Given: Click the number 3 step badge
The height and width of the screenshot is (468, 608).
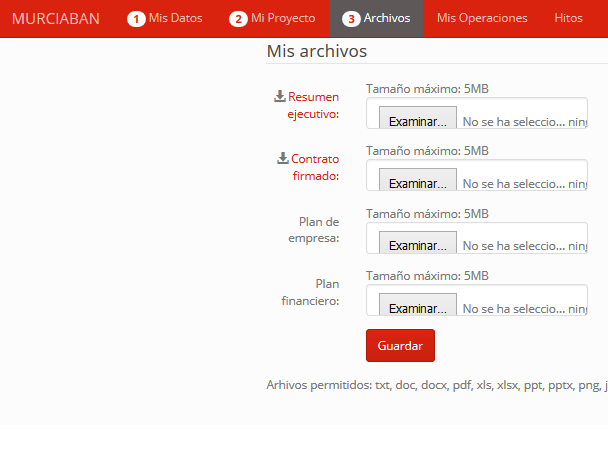Looking at the screenshot, I should tap(351, 19).
